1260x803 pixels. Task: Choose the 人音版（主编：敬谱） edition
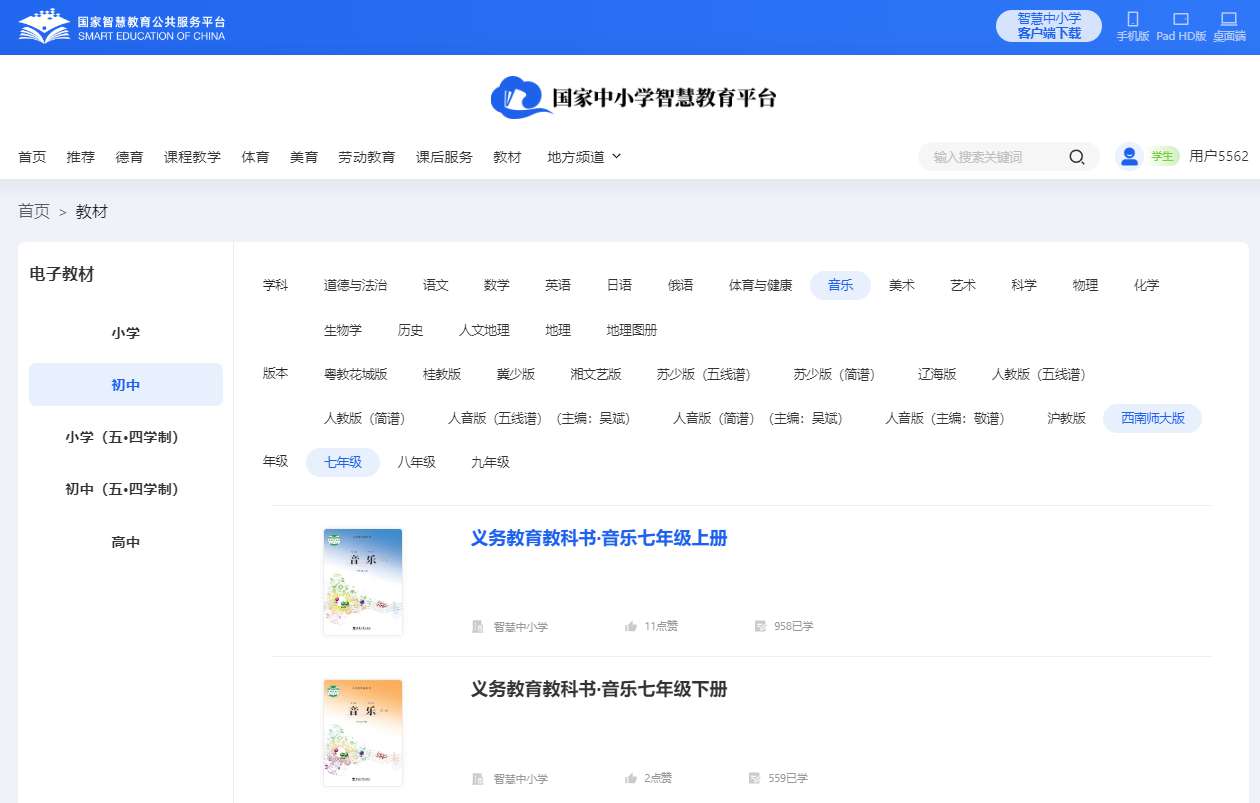point(945,418)
